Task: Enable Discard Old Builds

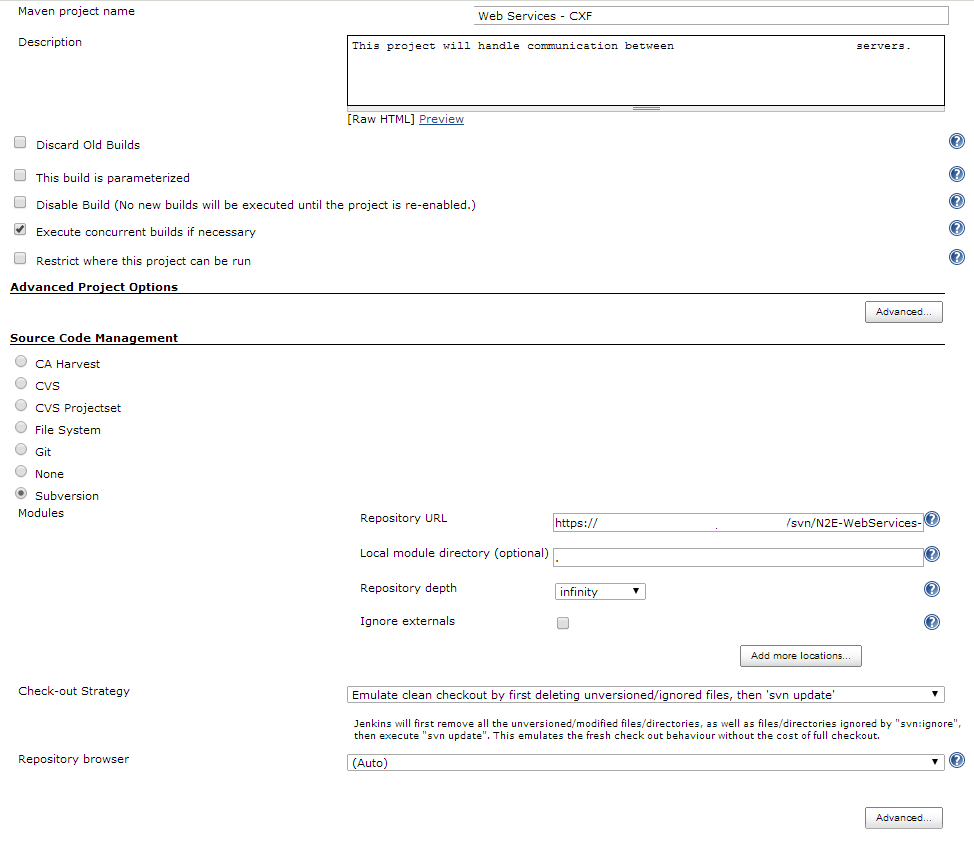Action: coord(19,141)
